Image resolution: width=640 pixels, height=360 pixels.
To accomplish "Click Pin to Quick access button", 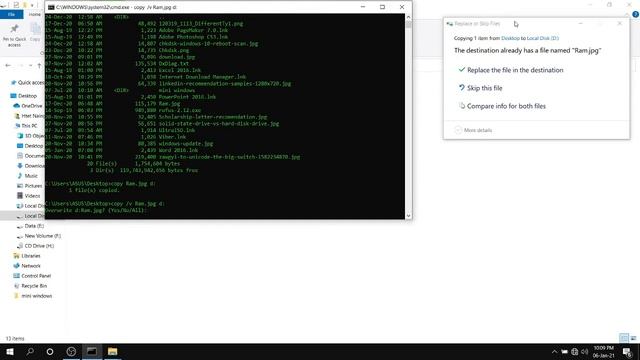I will coord(14,36).
